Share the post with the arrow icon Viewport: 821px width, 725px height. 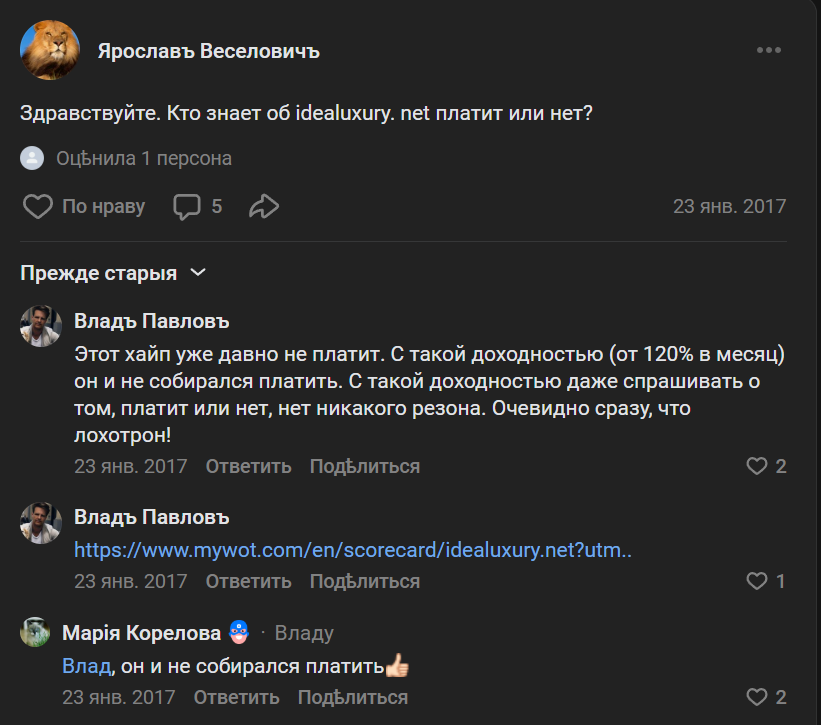[263, 207]
